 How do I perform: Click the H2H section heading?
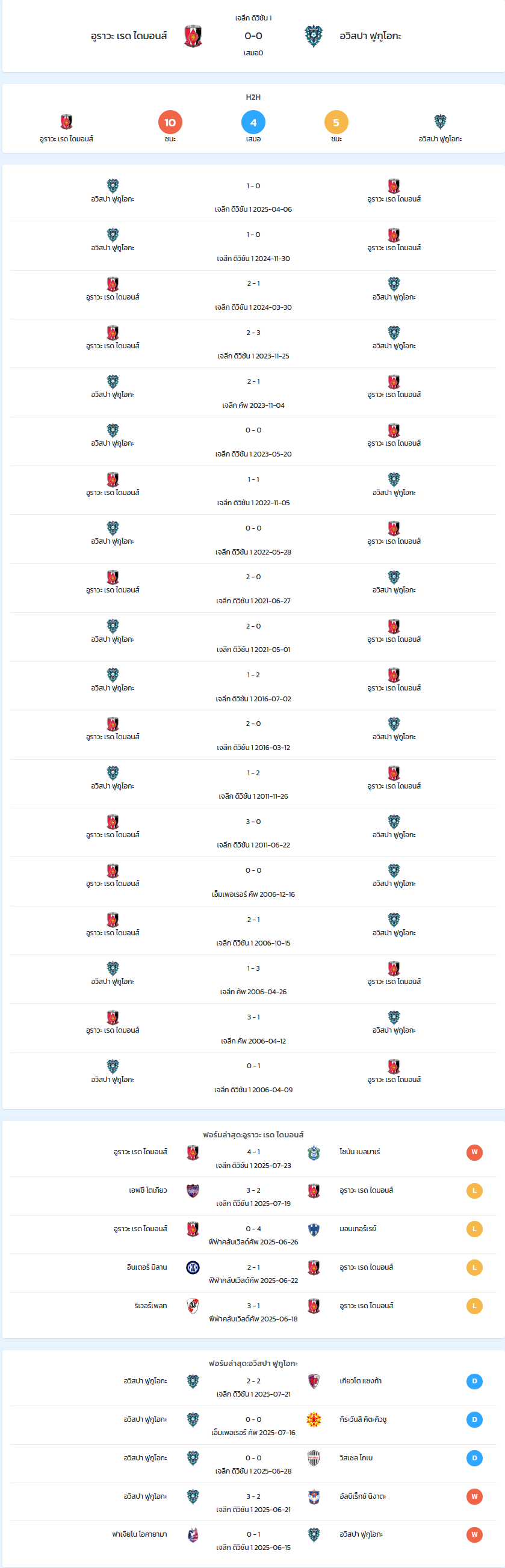(x=253, y=97)
